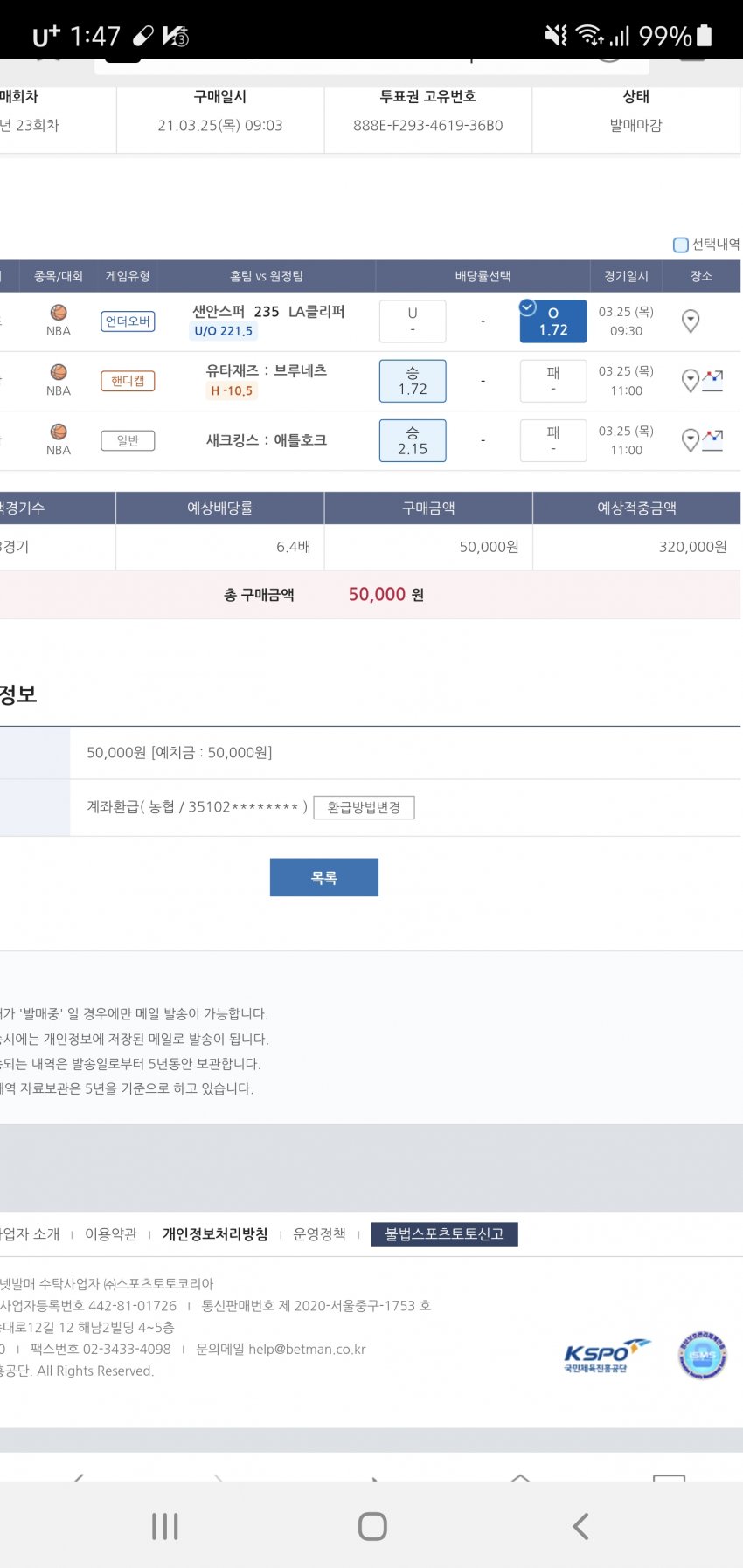Tap location pin for Kings vs Hawks game
Viewport: 743px width, 1568px height.
[690, 440]
